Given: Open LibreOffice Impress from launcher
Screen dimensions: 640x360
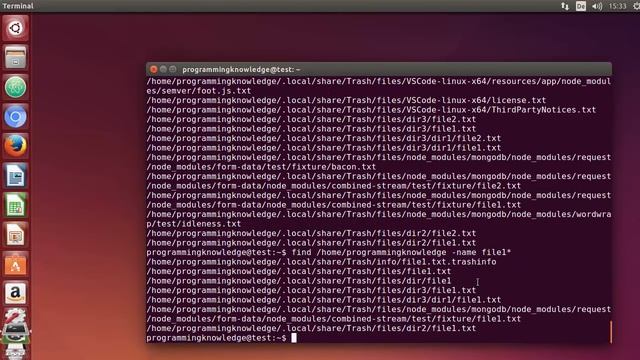Looking at the screenshot, I should (16, 235).
